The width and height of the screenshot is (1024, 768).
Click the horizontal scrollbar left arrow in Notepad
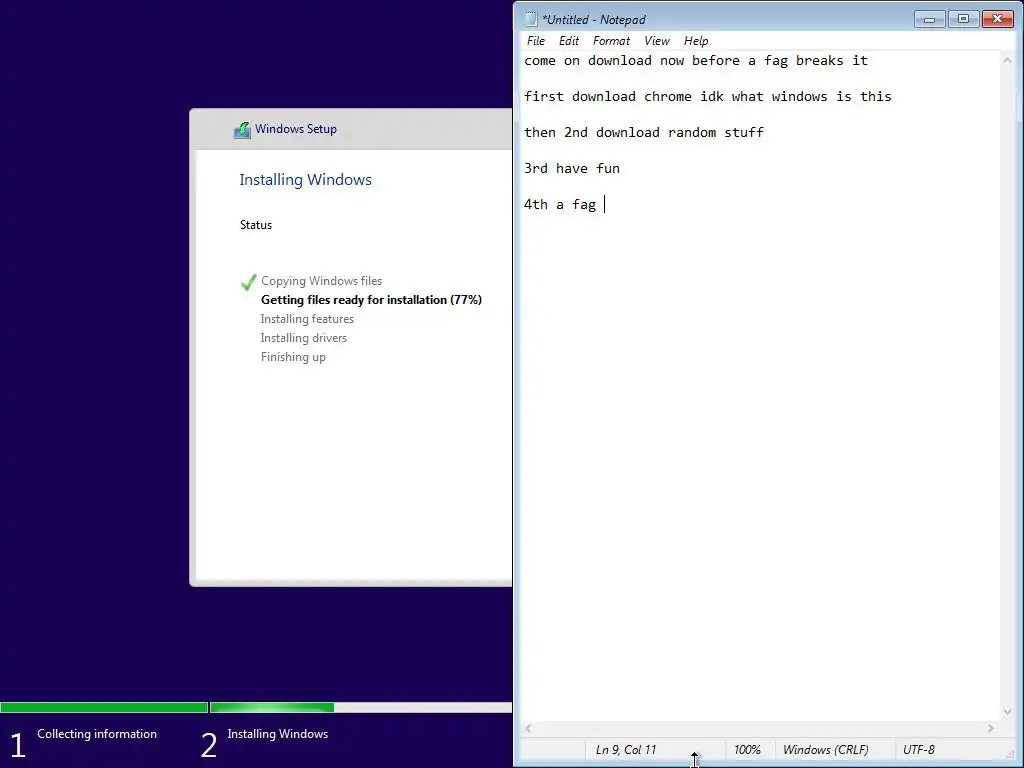(528, 728)
